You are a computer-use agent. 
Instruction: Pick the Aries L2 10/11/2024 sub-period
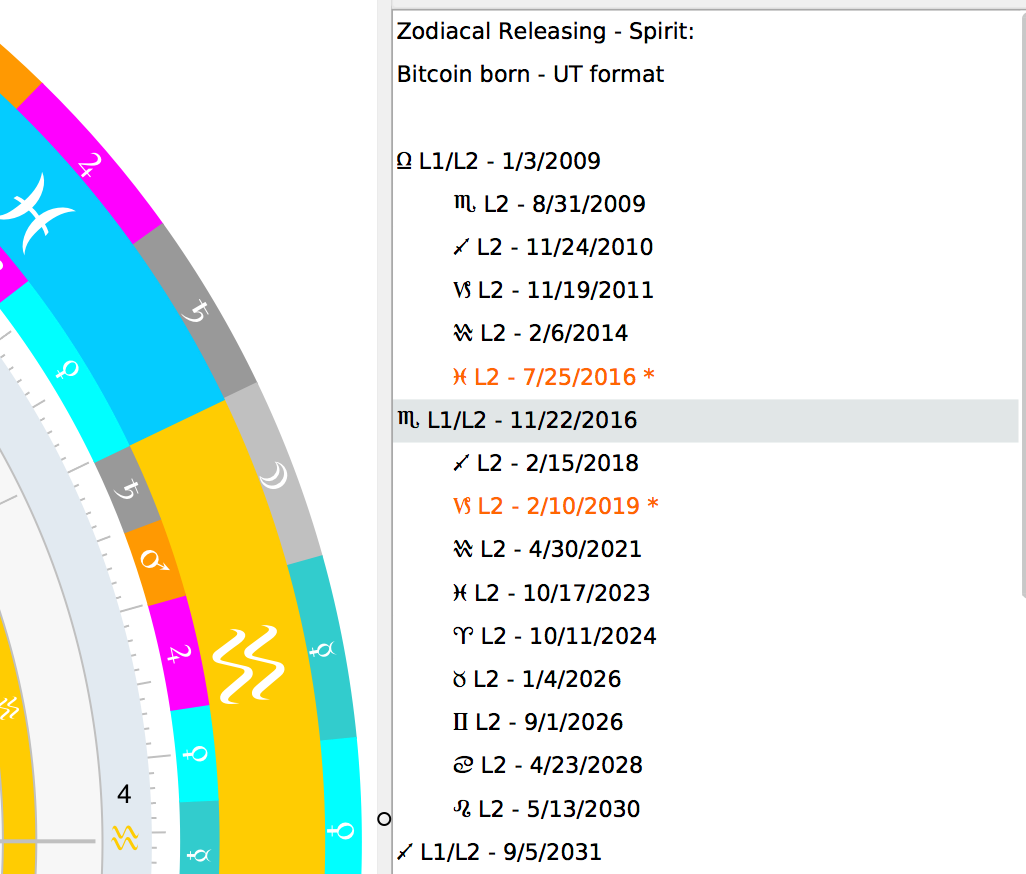pos(554,636)
